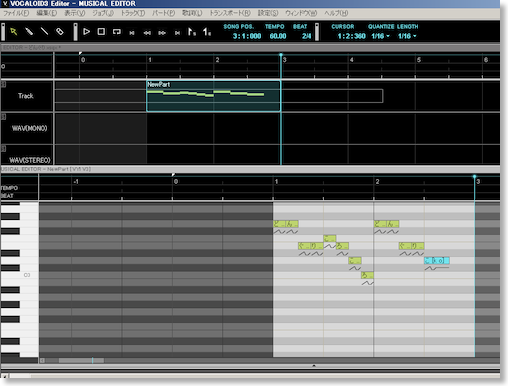Select the ど note at start of measure 2

pos(380,224)
